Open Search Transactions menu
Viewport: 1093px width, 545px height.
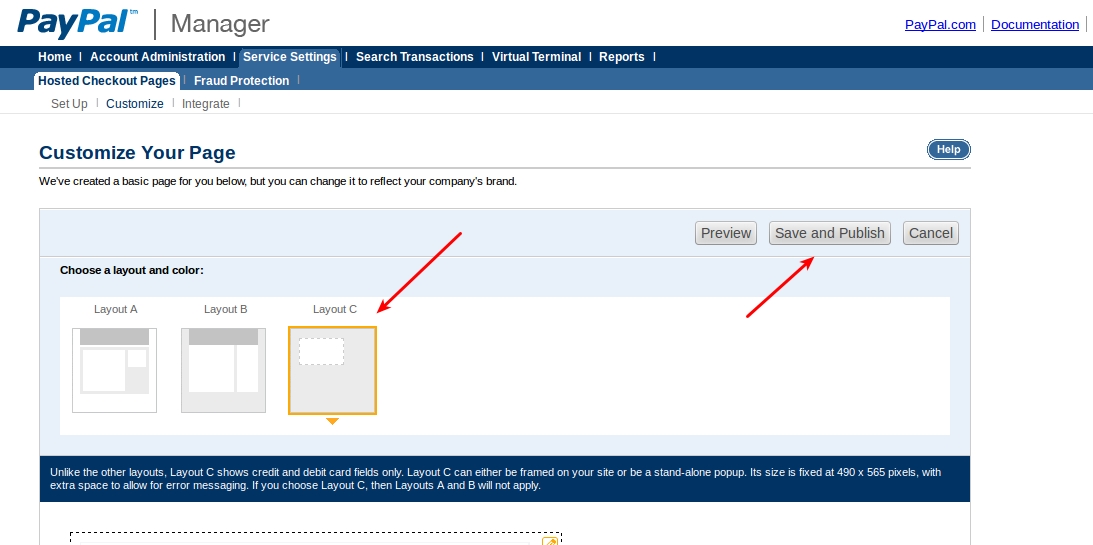(414, 57)
